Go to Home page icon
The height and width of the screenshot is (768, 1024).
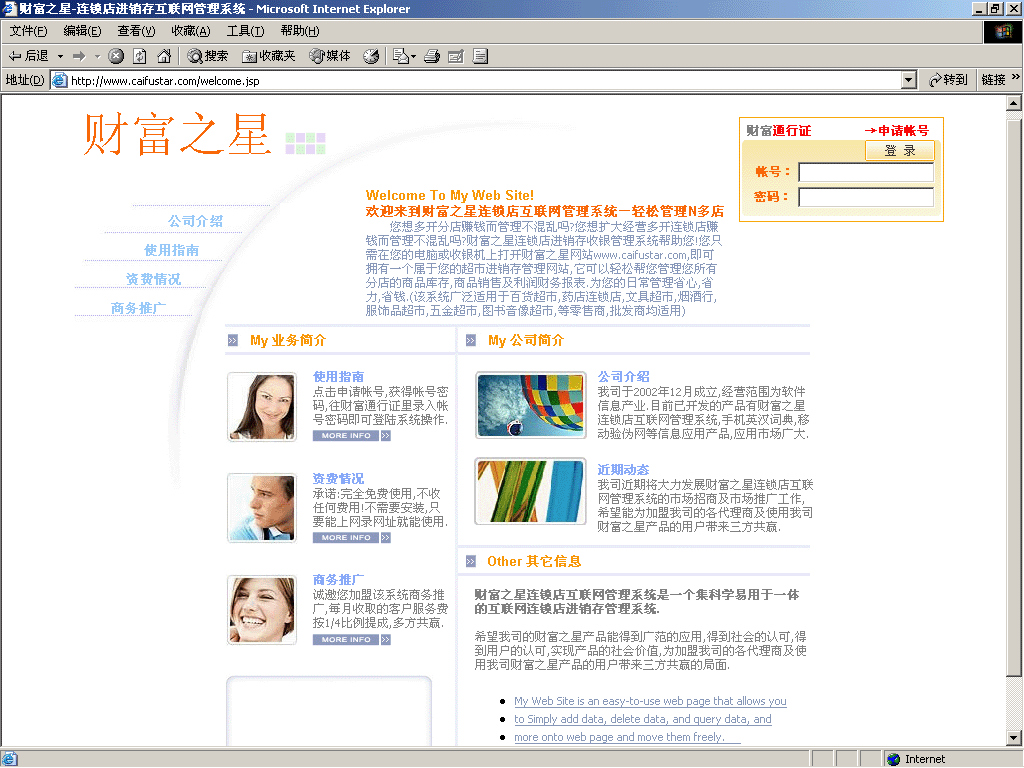(164, 56)
